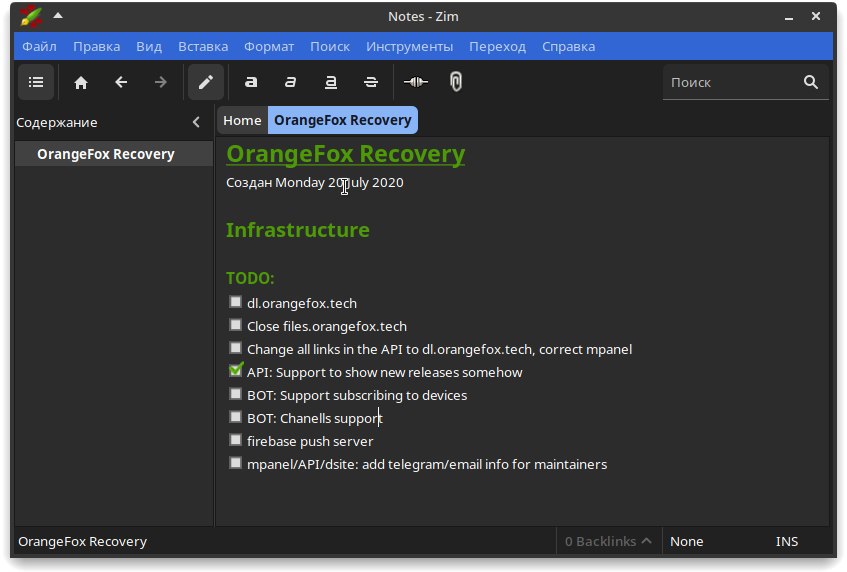The width and height of the screenshot is (847, 572).
Task: Open the Файл menu
Action: 39,46
